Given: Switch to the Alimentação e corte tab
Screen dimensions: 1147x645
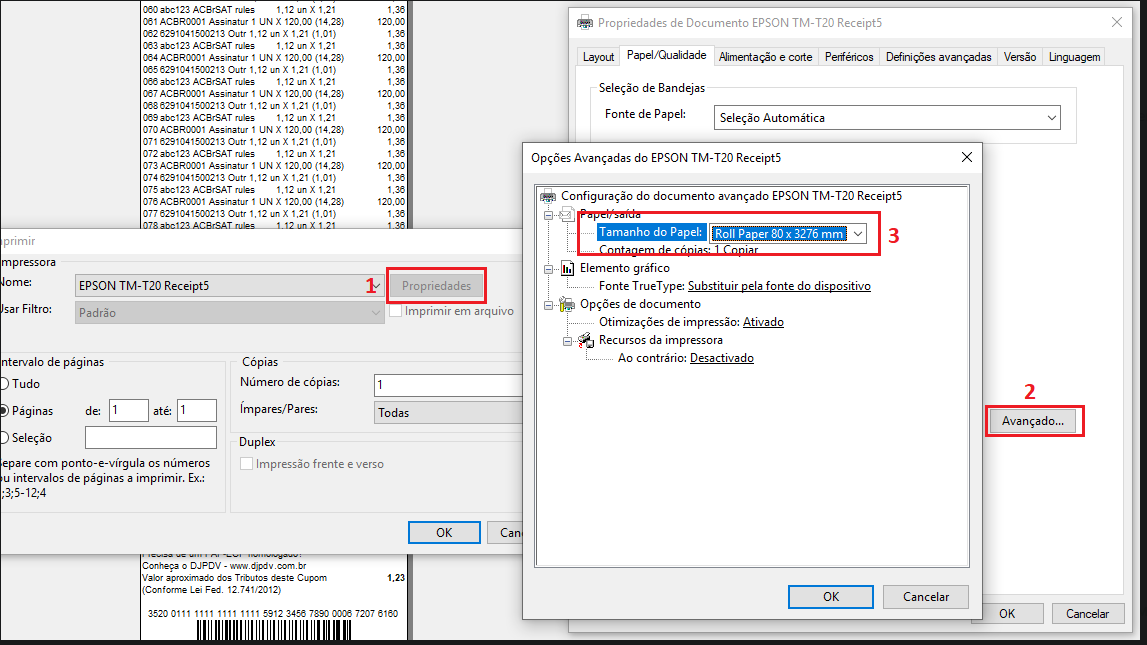Looking at the screenshot, I should (765, 57).
